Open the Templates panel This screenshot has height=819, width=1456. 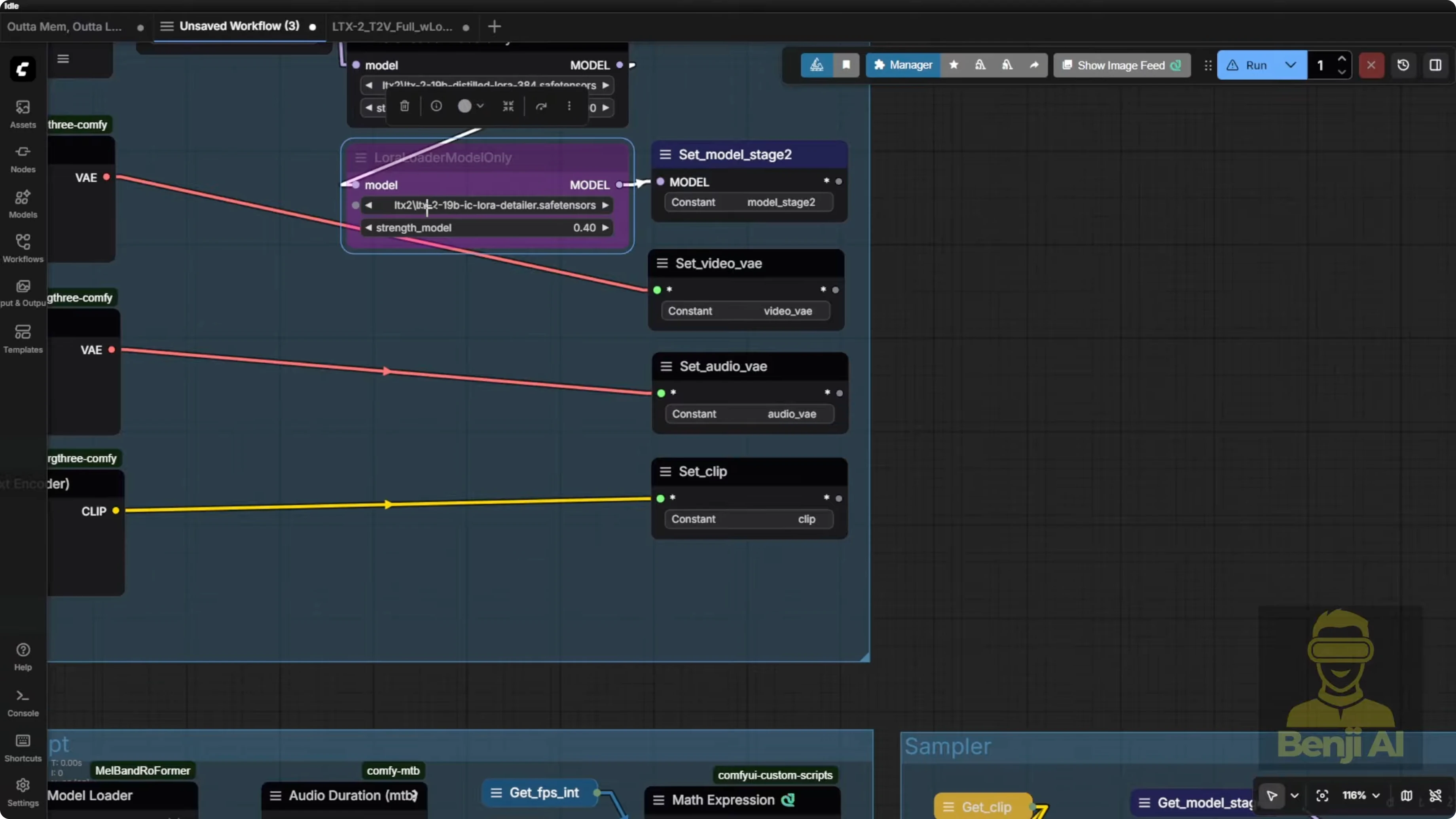tap(23, 338)
